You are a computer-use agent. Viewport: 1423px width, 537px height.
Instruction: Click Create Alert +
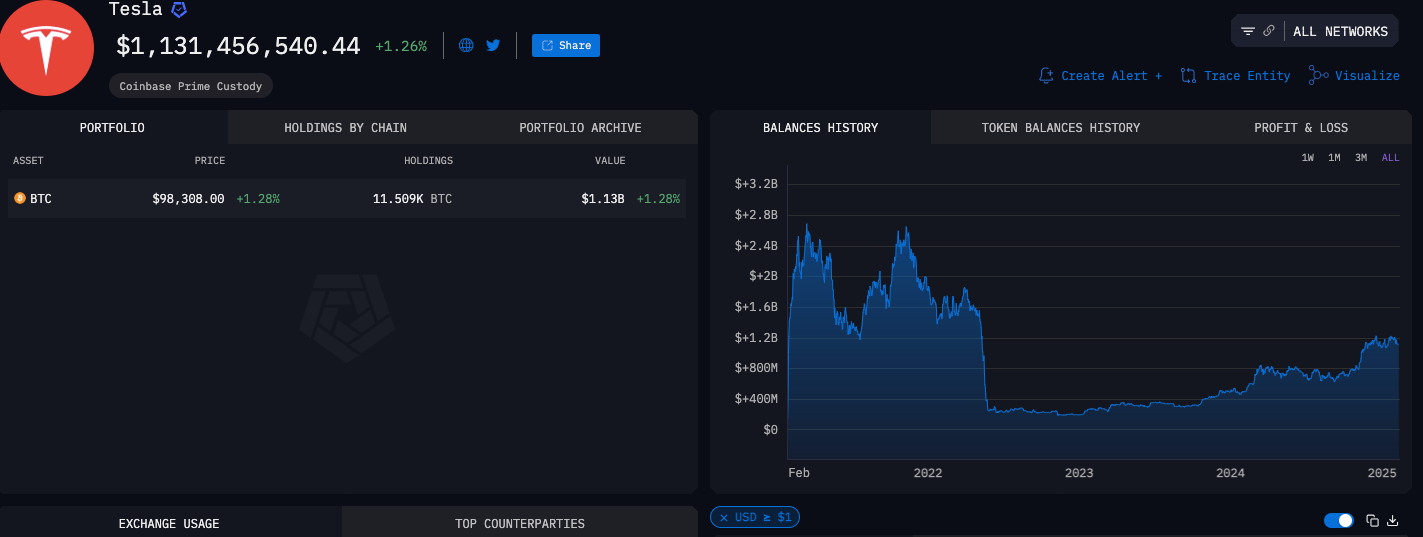[1101, 75]
